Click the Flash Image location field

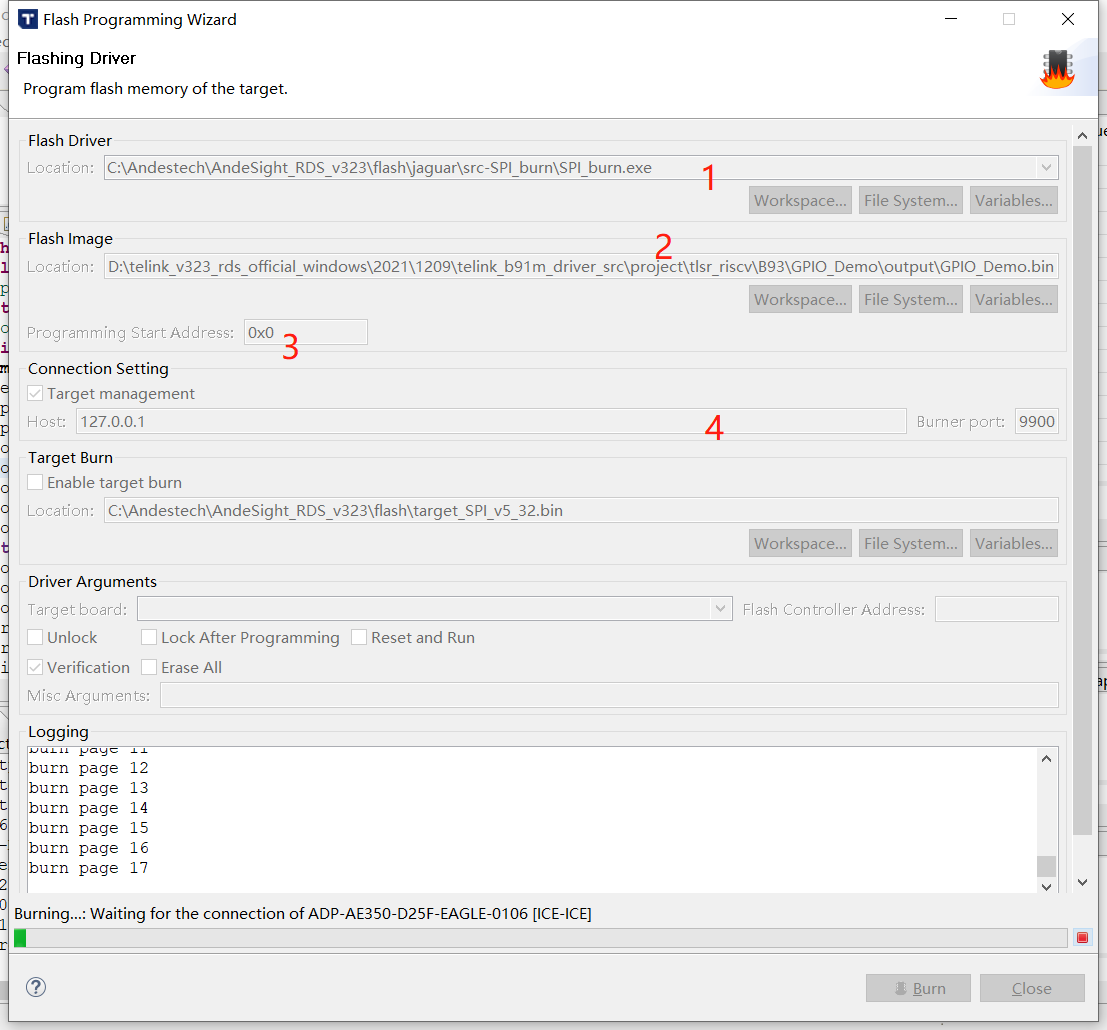[581, 266]
